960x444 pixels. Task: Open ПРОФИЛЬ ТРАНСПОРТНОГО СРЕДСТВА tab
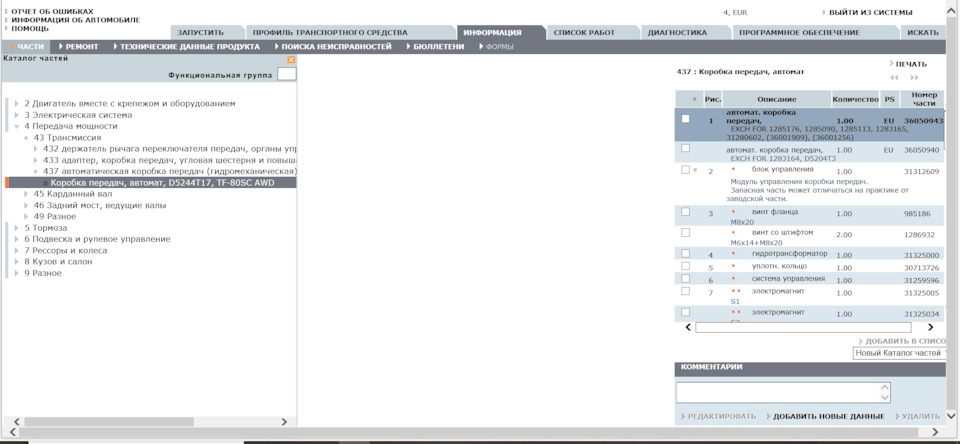coord(330,32)
